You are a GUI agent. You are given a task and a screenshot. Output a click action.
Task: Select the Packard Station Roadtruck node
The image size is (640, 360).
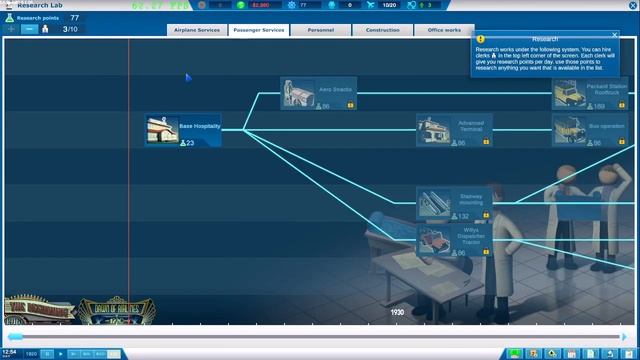point(590,93)
